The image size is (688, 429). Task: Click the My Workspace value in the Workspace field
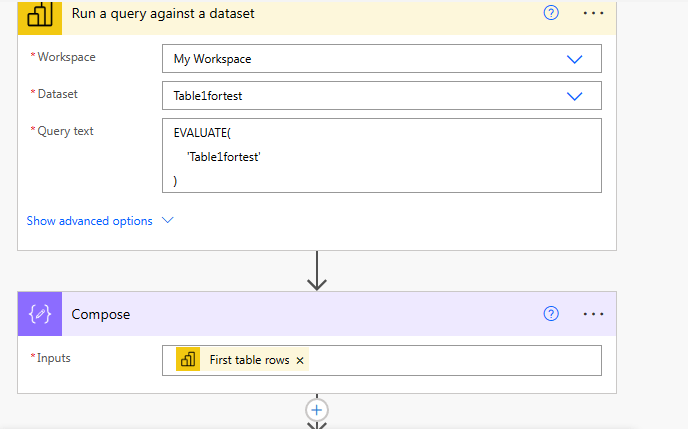213,59
